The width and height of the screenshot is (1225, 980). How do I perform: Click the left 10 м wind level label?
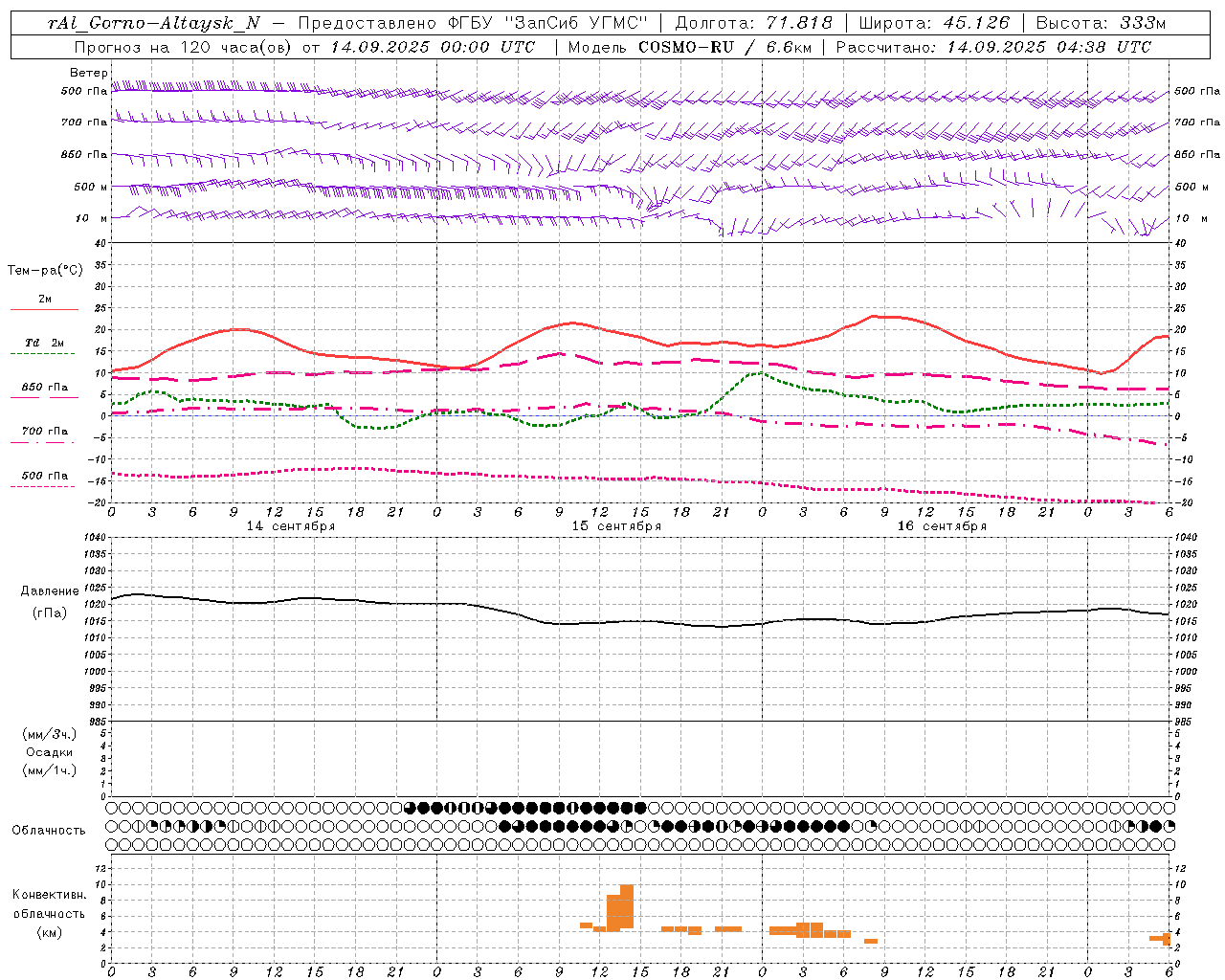[x=92, y=218]
